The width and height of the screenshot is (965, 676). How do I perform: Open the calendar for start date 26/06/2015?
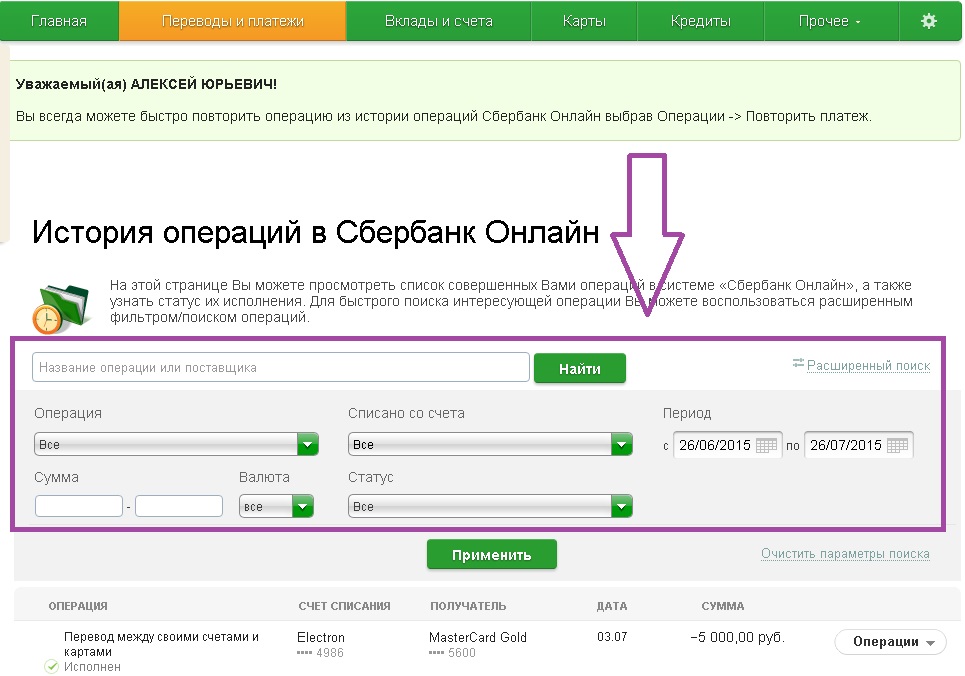765,444
